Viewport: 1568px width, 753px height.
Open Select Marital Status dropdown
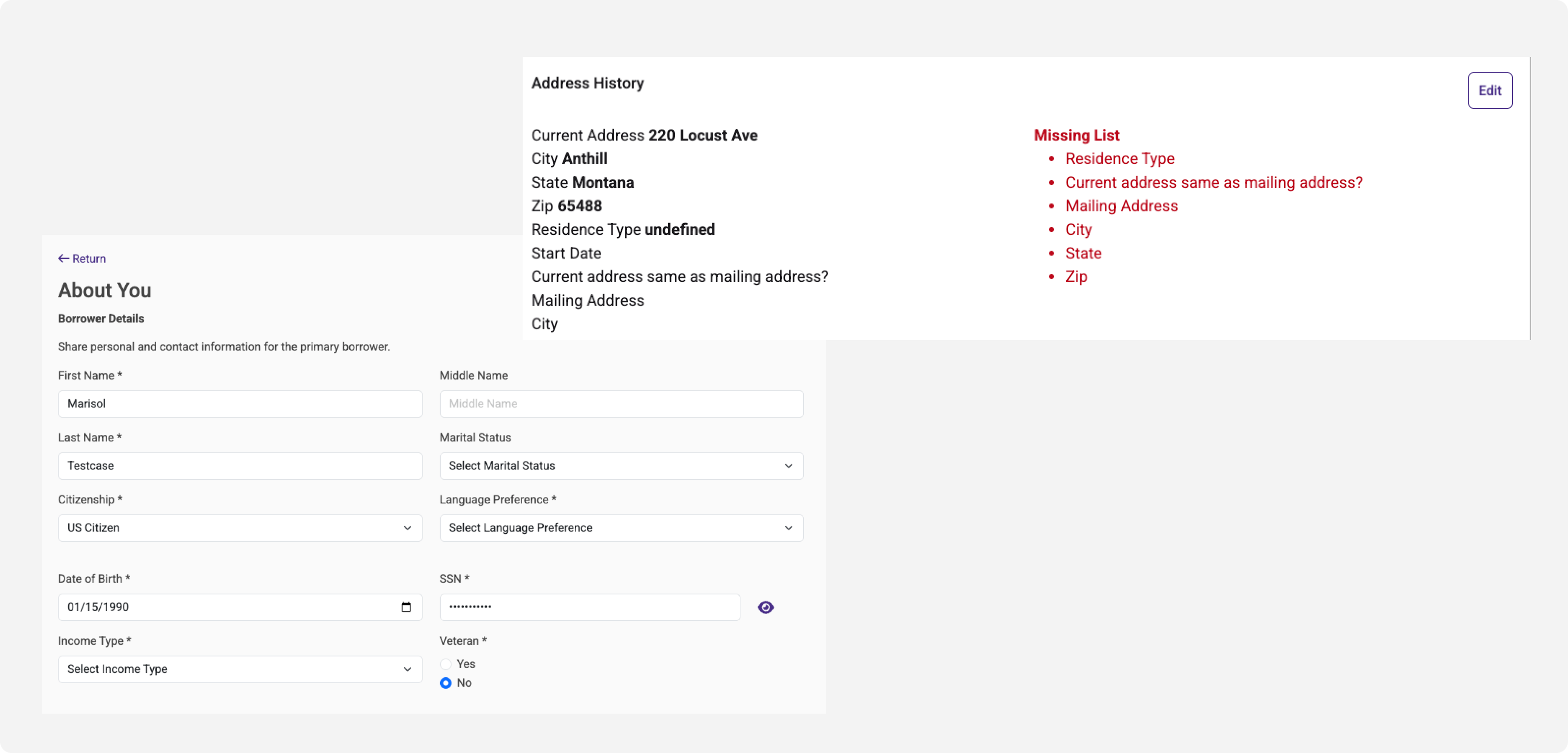point(609,466)
